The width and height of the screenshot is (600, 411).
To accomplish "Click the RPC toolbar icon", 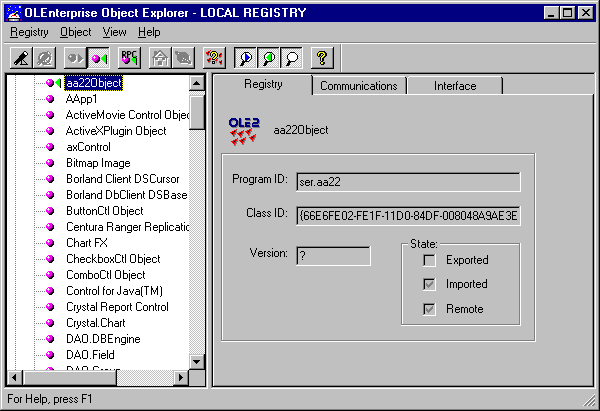I will 129,58.
